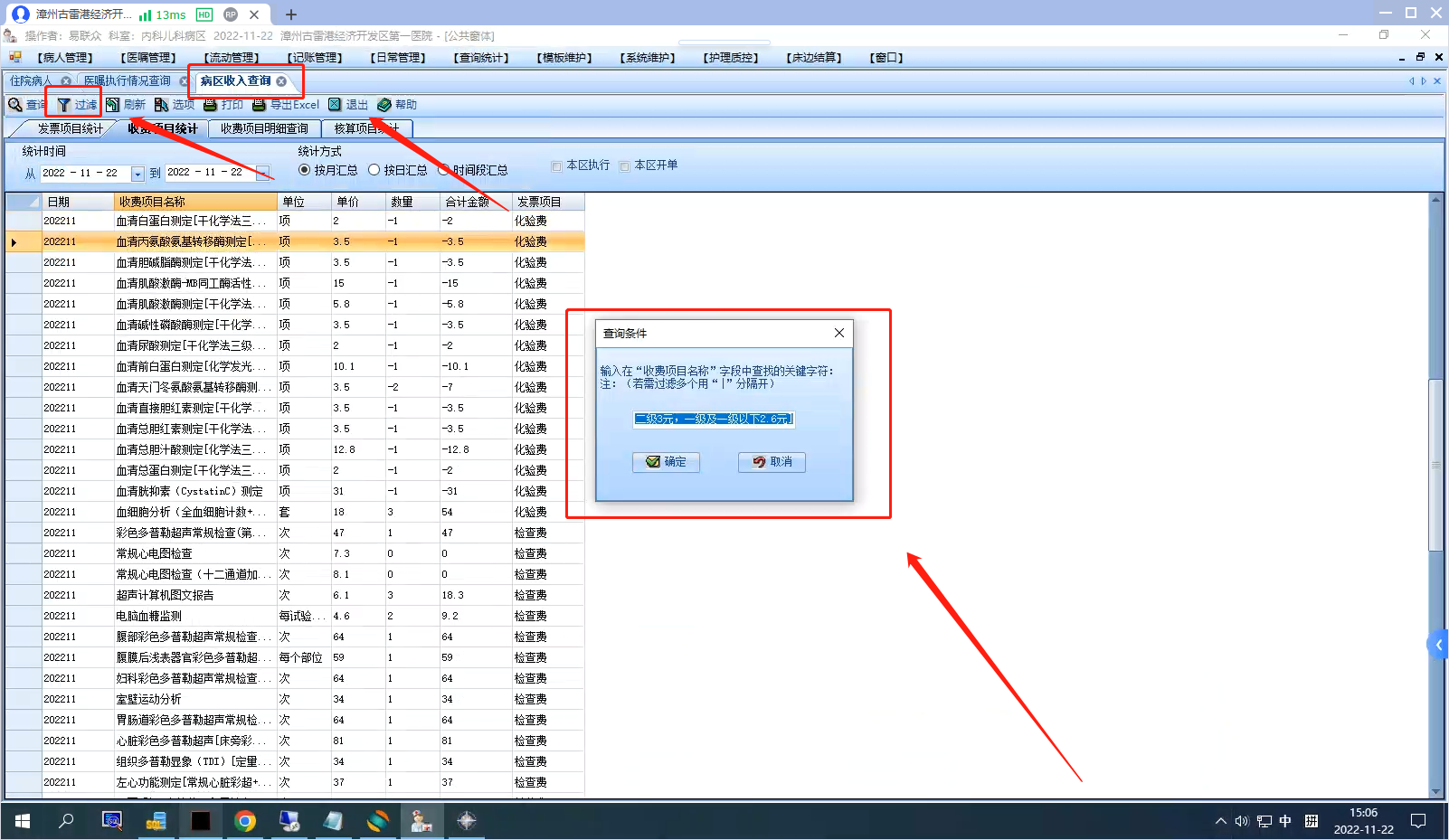Open the 【系统维护】 menu
Screen dimensions: 1449x840
(x=648, y=58)
